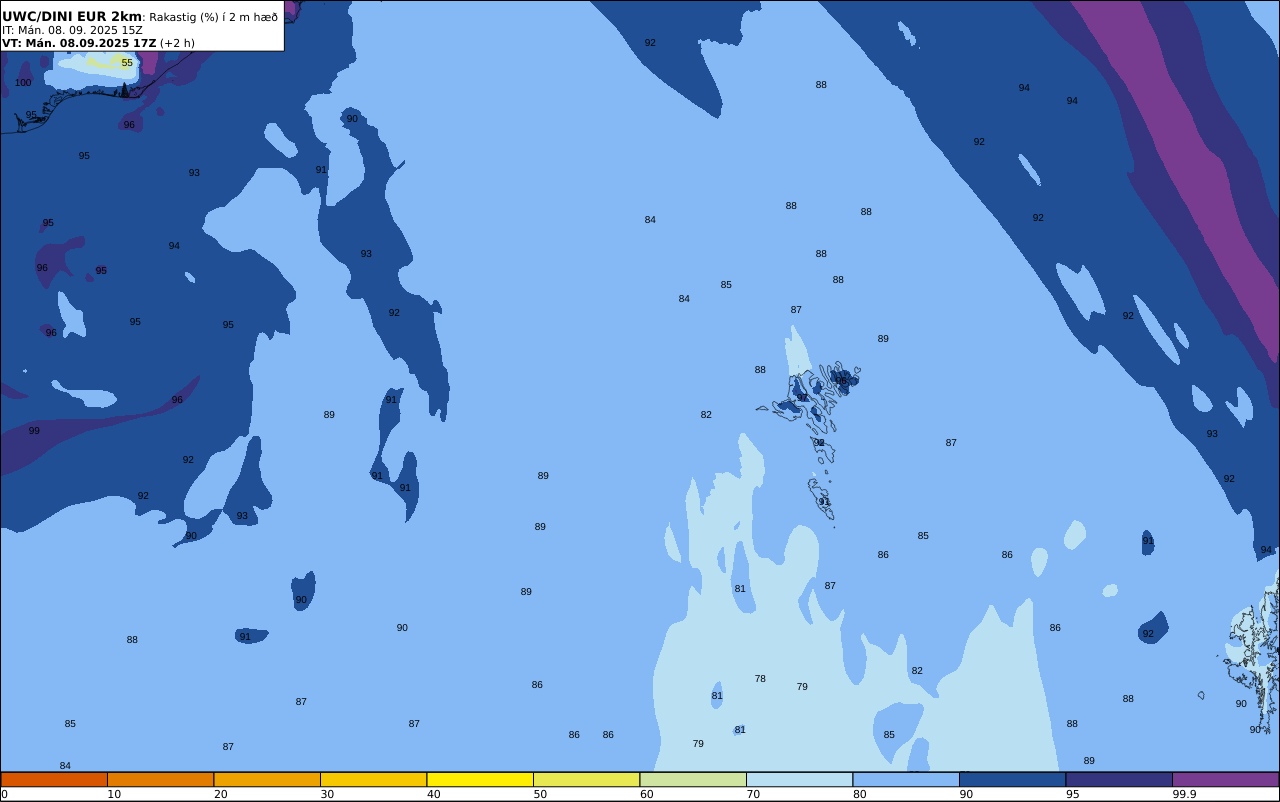Click the golden 30–40 legend swatch
This screenshot has width=1280, height=802.
[x=373, y=779]
